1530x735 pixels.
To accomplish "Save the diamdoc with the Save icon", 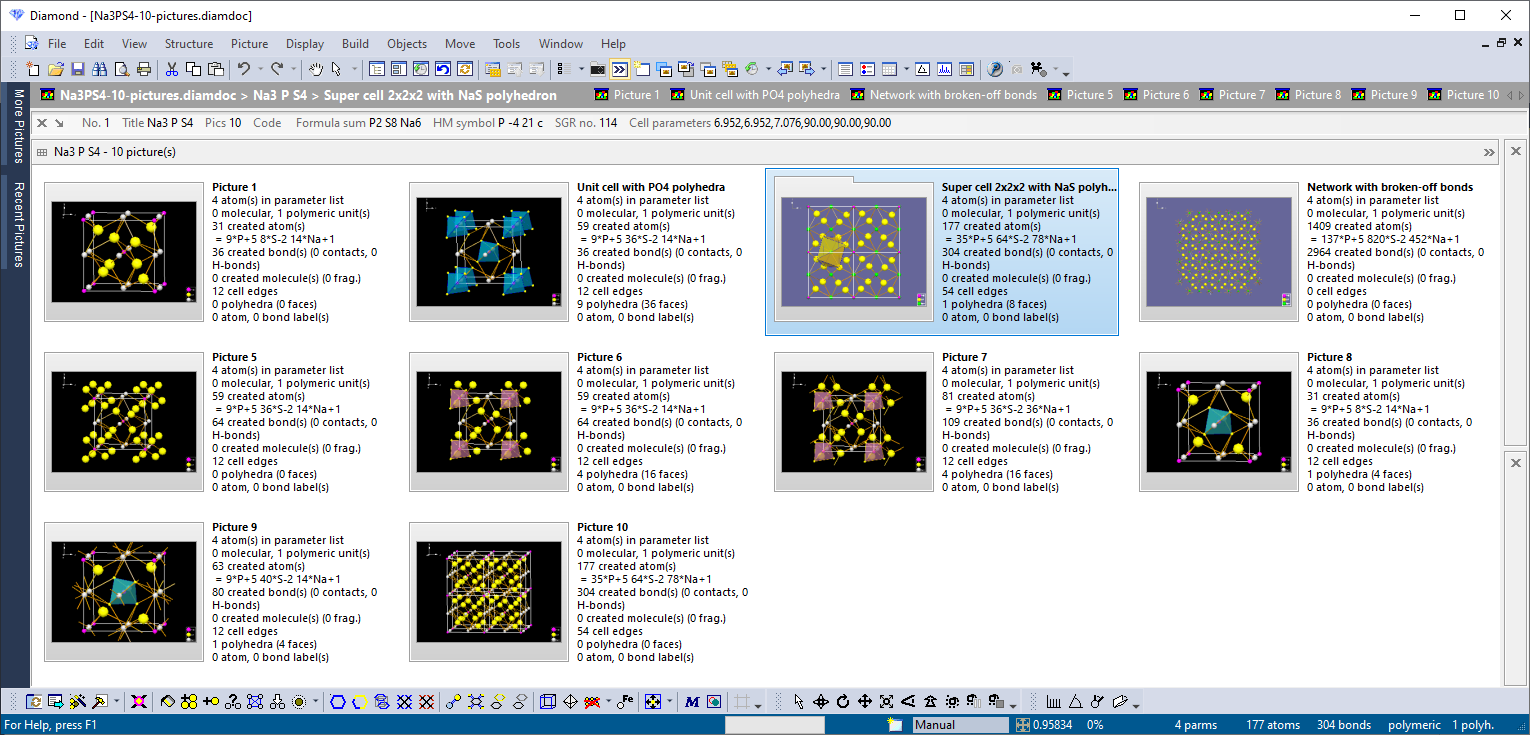I will (x=78, y=69).
